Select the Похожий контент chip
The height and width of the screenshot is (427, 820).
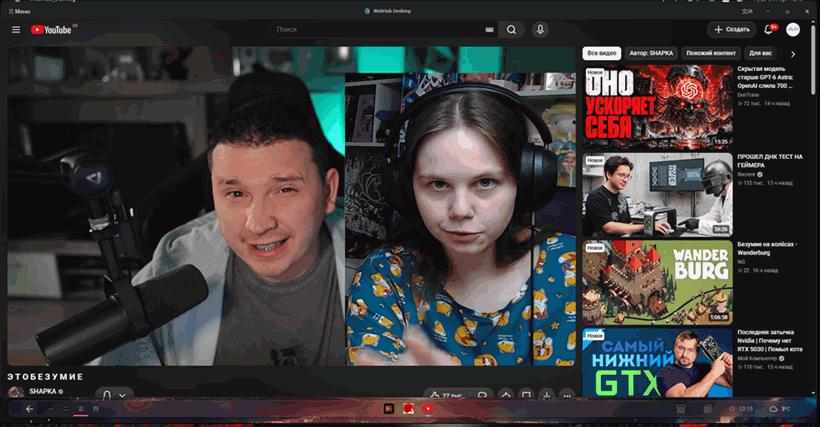[711, 53]
